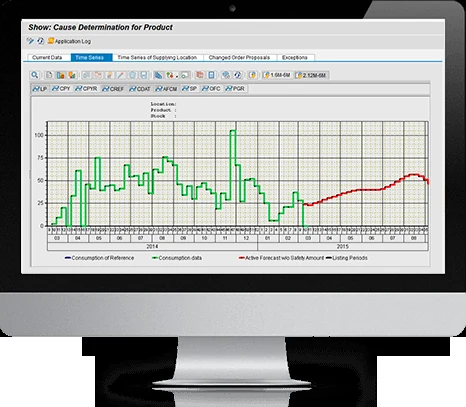466x407 pixels.
Task: Toggle the PGR curve
Action: click(x=235, y=89)
